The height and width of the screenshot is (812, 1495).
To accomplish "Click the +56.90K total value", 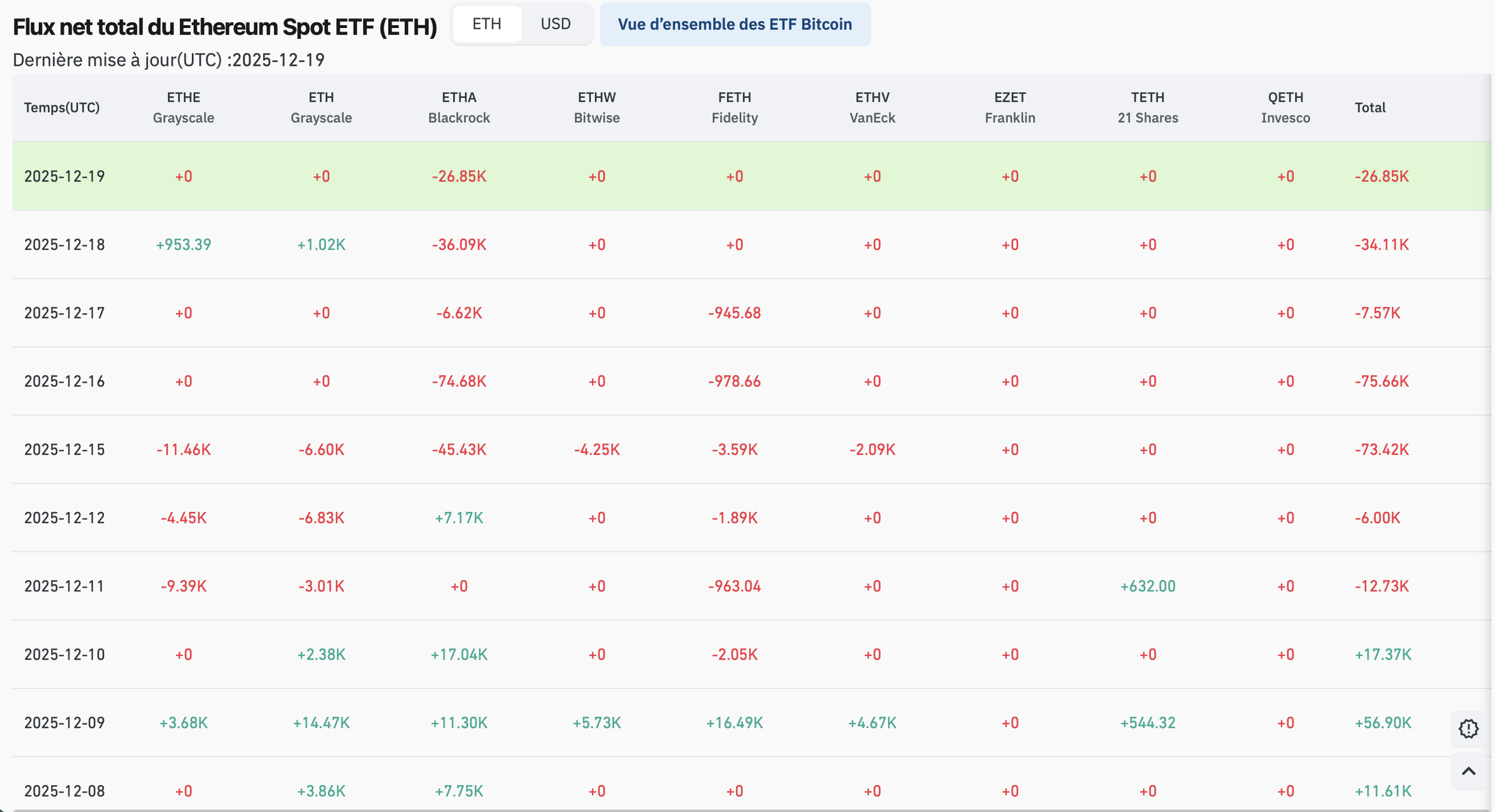I will [x=1383, y=723].
